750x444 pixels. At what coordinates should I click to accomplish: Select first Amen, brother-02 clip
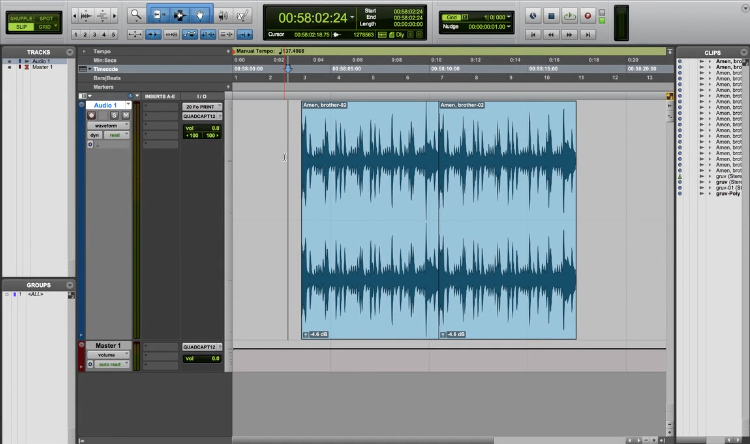(370, 220)
